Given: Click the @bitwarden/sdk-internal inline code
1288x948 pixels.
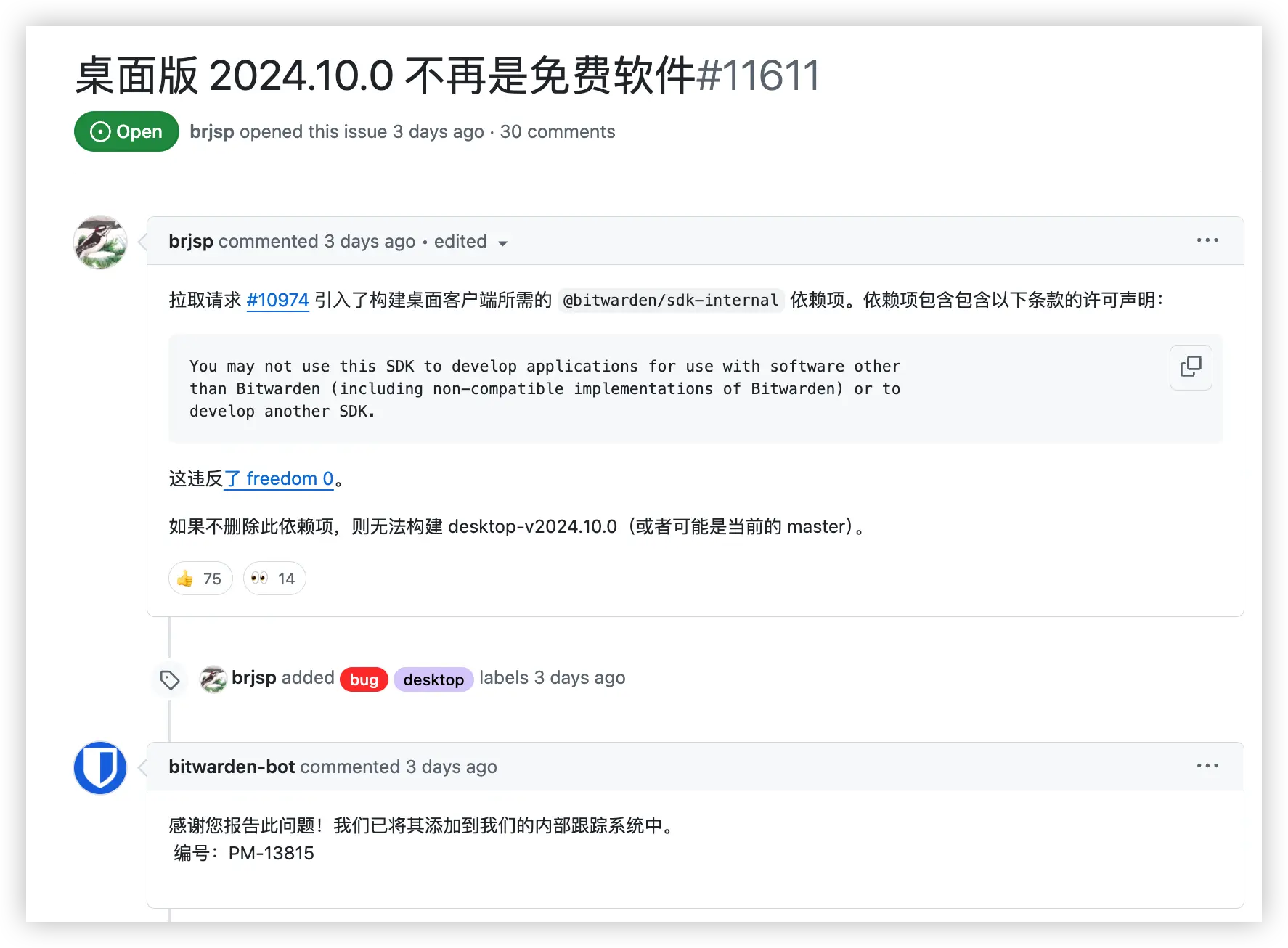Looking at the screenshot, I should coord(670,301).
